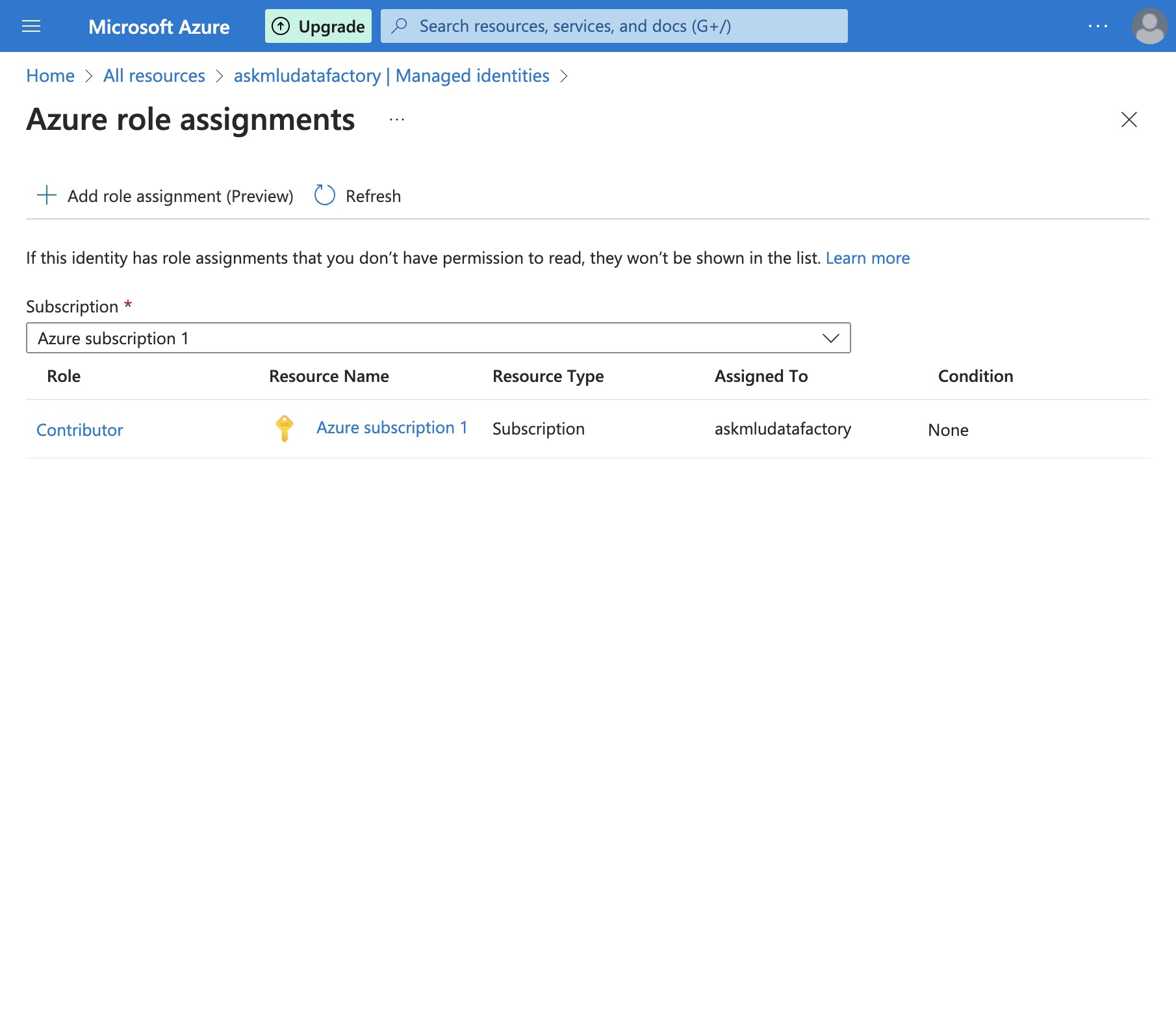Open the ellipsis menu beside the page title
Image resolution: width=1176 pixels, height=1025 pixels.
[397, 120]
